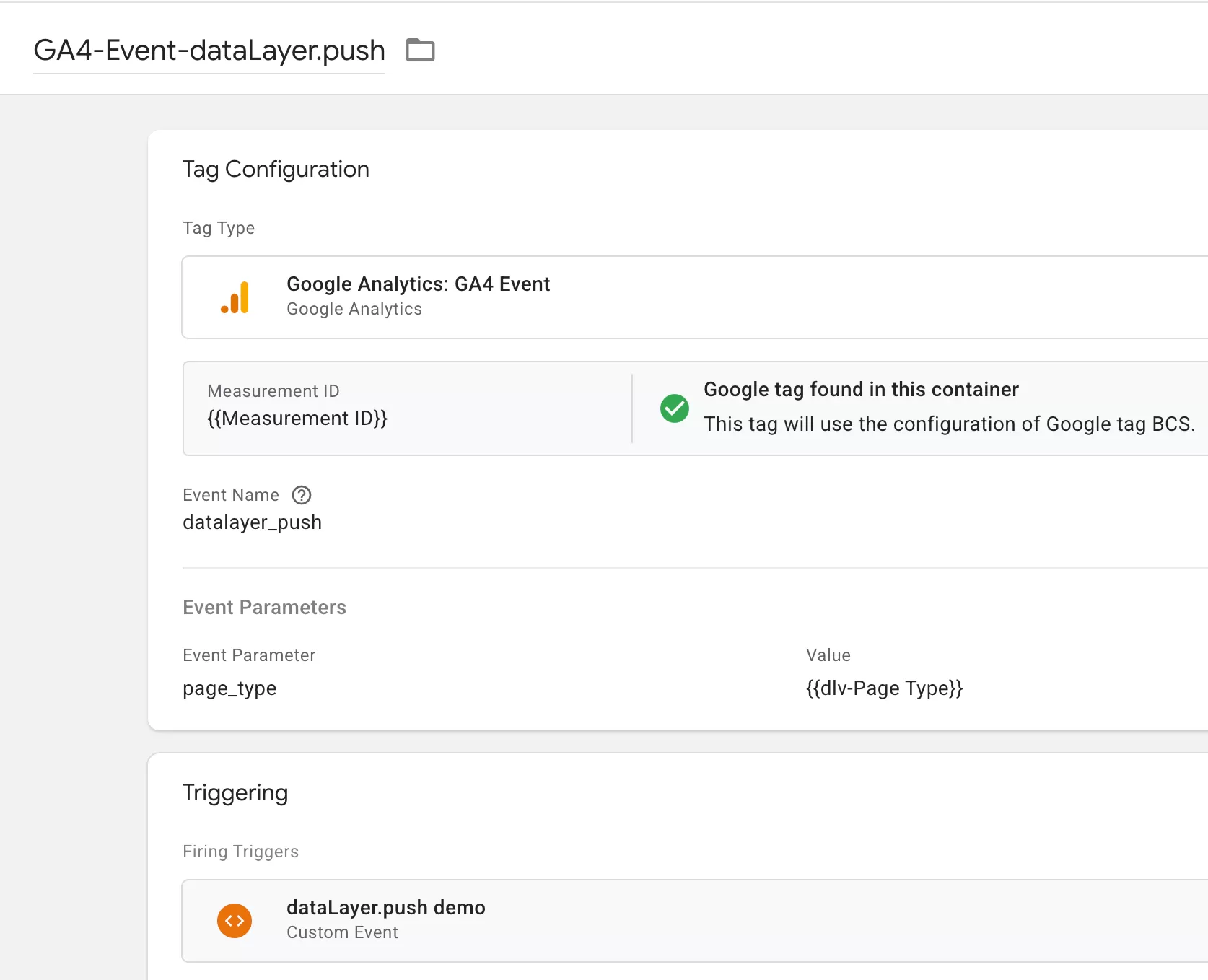Click the Firing Triggers label
The height and width of the screenshot is (980, 1208).
(240, 852)
